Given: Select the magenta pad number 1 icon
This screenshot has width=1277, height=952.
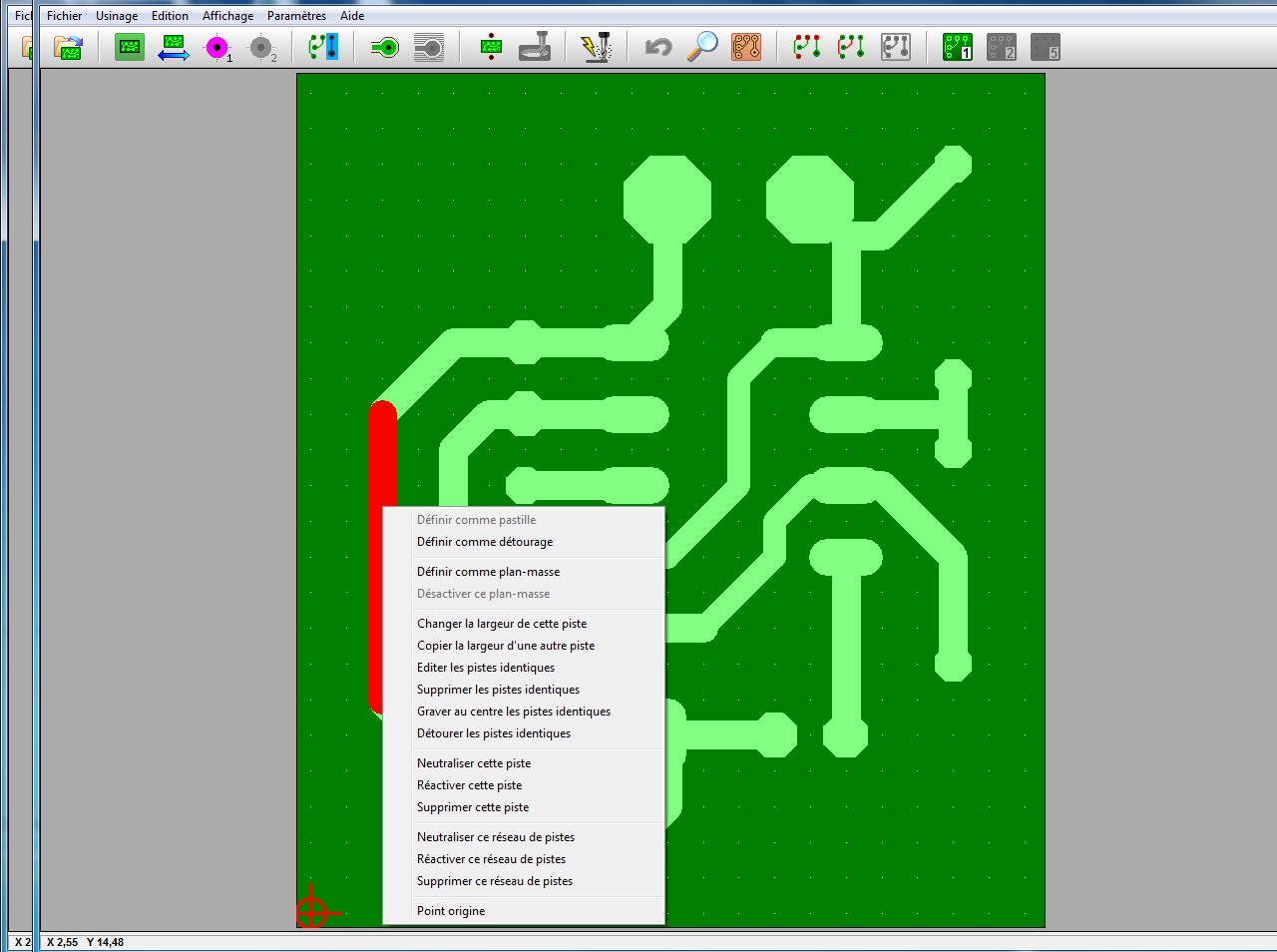Looking at the screenshot, I should pyautogui.click(x=217, y=47).
